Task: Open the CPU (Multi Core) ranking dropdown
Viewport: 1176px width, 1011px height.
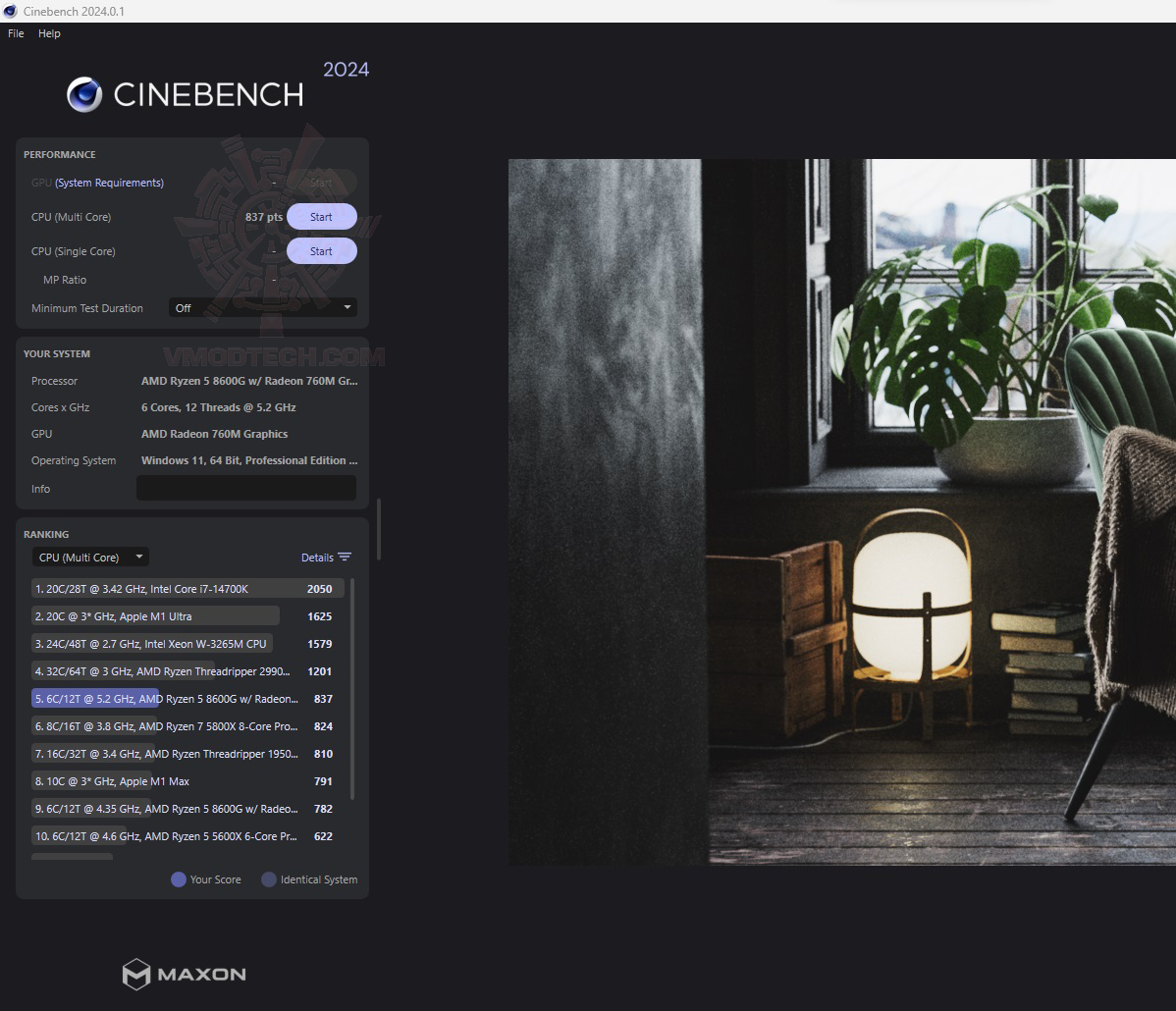Action: 90,558
